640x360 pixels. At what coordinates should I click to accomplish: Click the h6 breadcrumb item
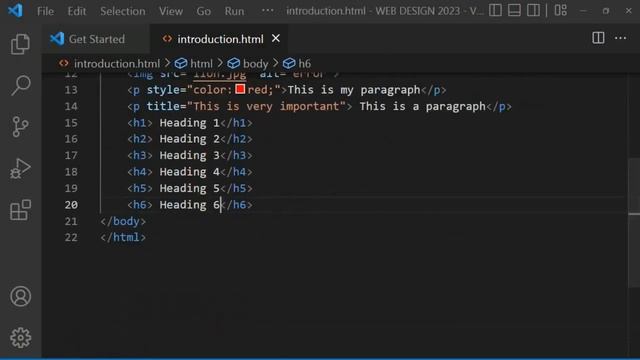pos(304,64)
